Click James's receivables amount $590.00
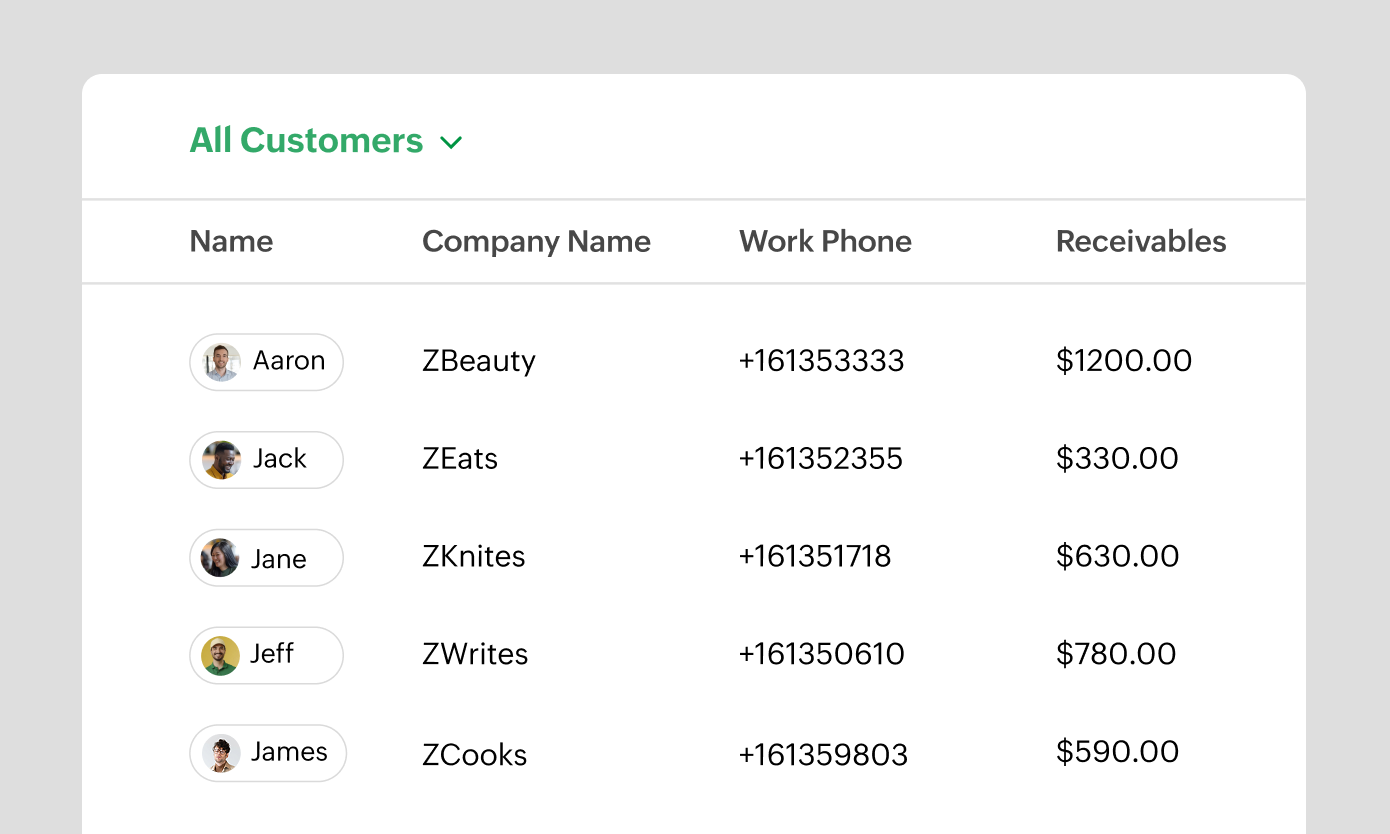Screen dimensions: 1390x834 (1117, 751)
